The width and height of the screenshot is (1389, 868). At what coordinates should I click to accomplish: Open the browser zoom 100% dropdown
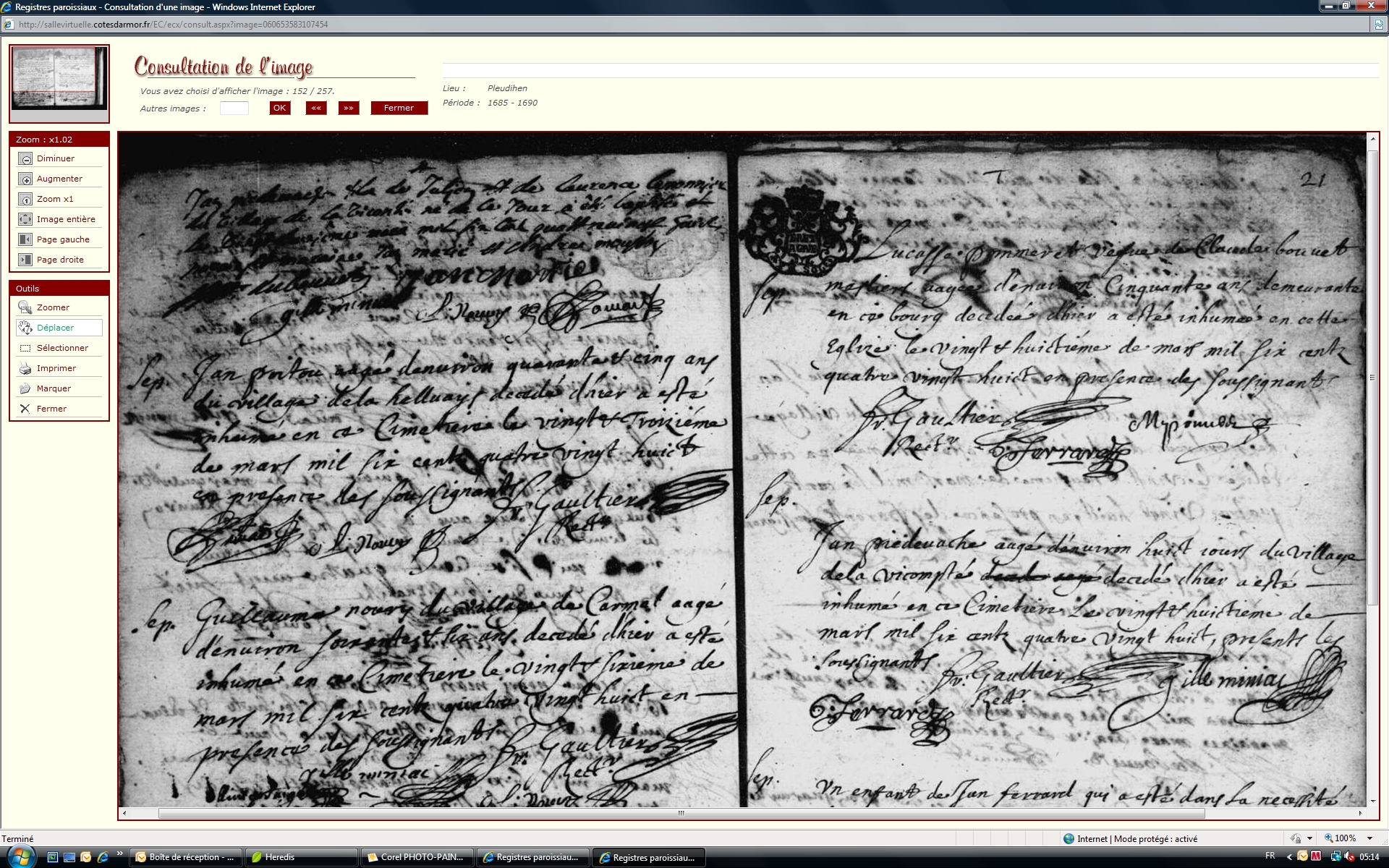pyautogui.click(x=1369, y=838)
